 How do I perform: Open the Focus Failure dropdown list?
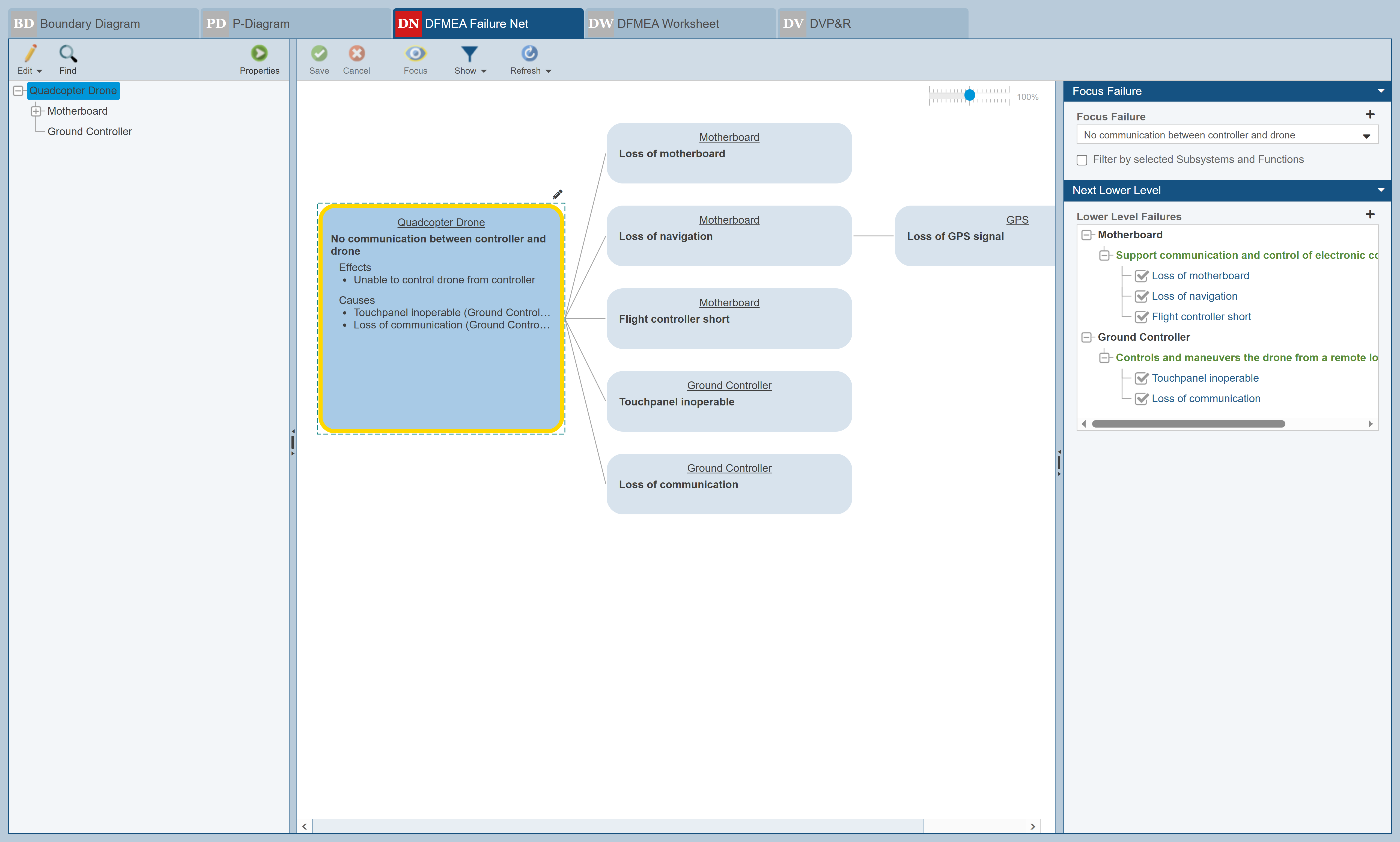pyautogui.click(x=1366, y=136)
